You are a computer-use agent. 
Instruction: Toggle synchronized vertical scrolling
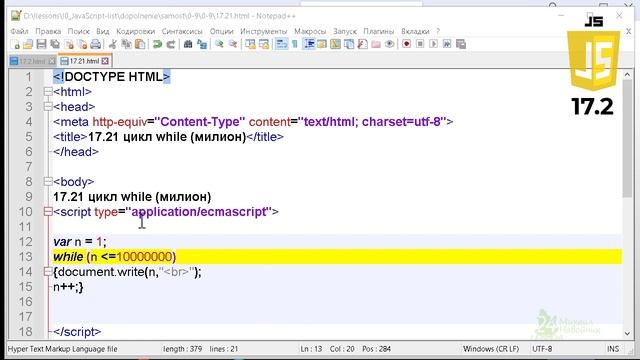pyautogui.click(x=250, y=44)
